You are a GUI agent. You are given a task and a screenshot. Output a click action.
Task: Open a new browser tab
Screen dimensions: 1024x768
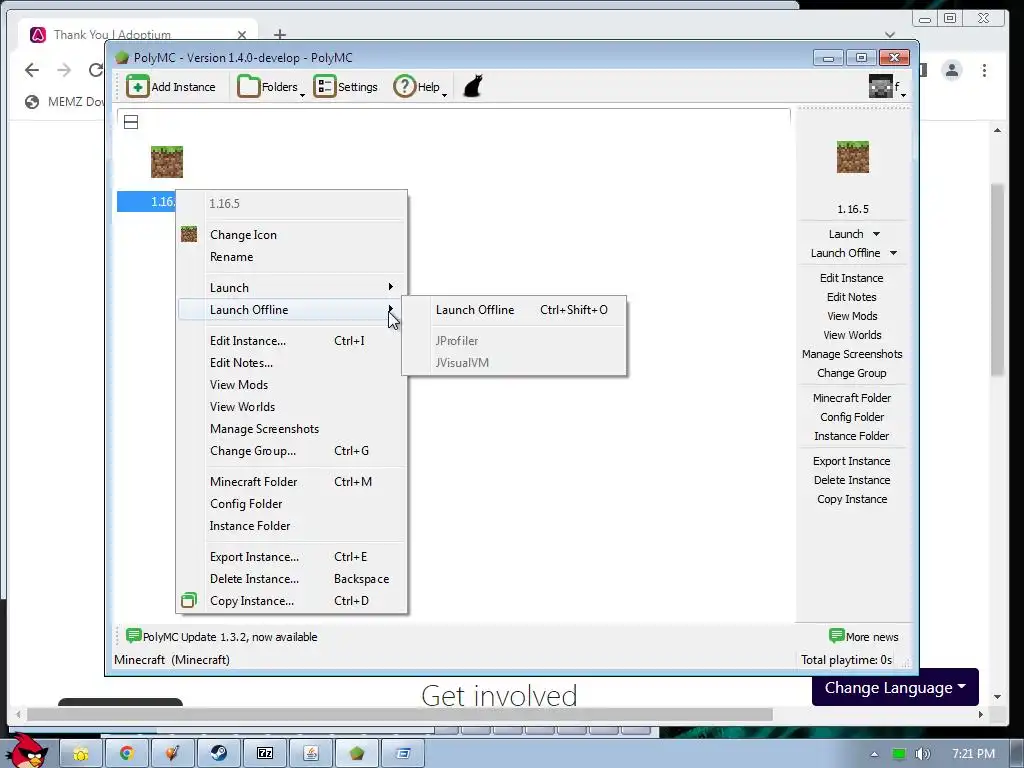tap(280, 35)
